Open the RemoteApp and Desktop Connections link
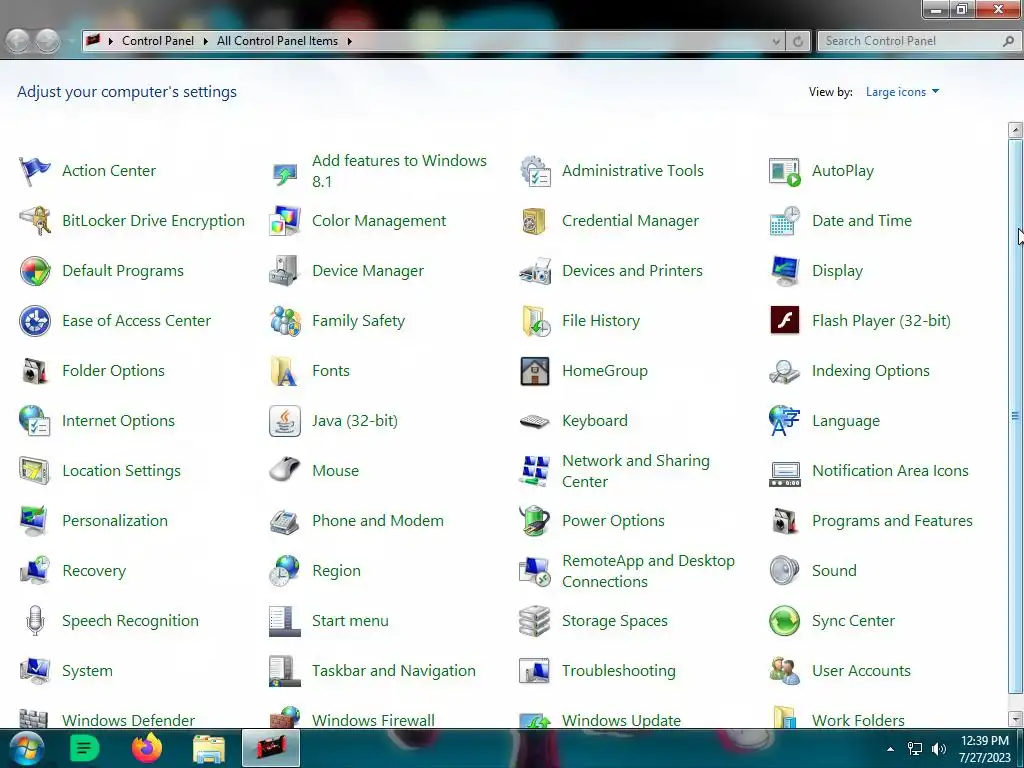Image resolution: width=1024 pixels, height=768 pixels. (x=648, y=571)
